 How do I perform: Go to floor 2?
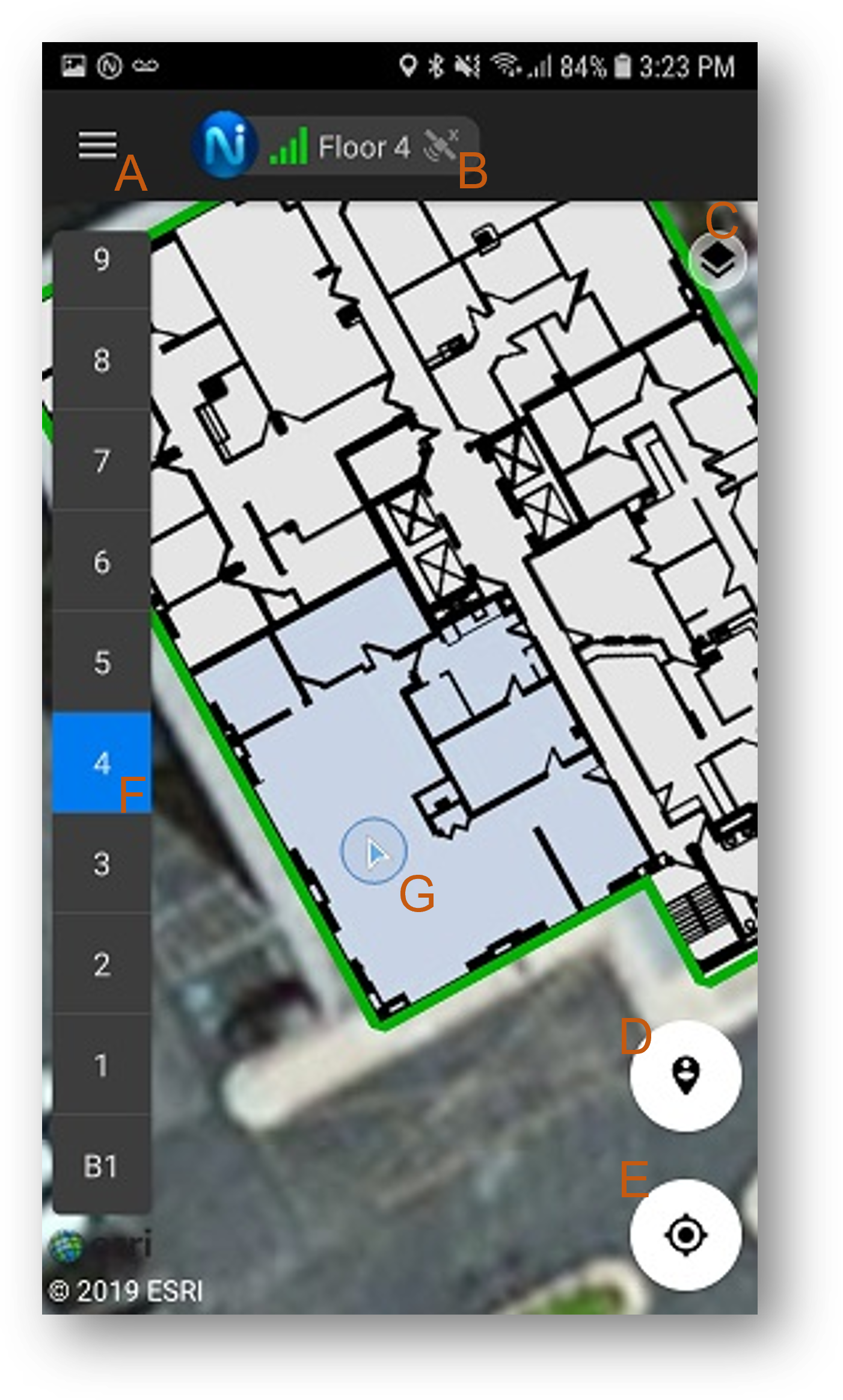(x=102, y=964)
